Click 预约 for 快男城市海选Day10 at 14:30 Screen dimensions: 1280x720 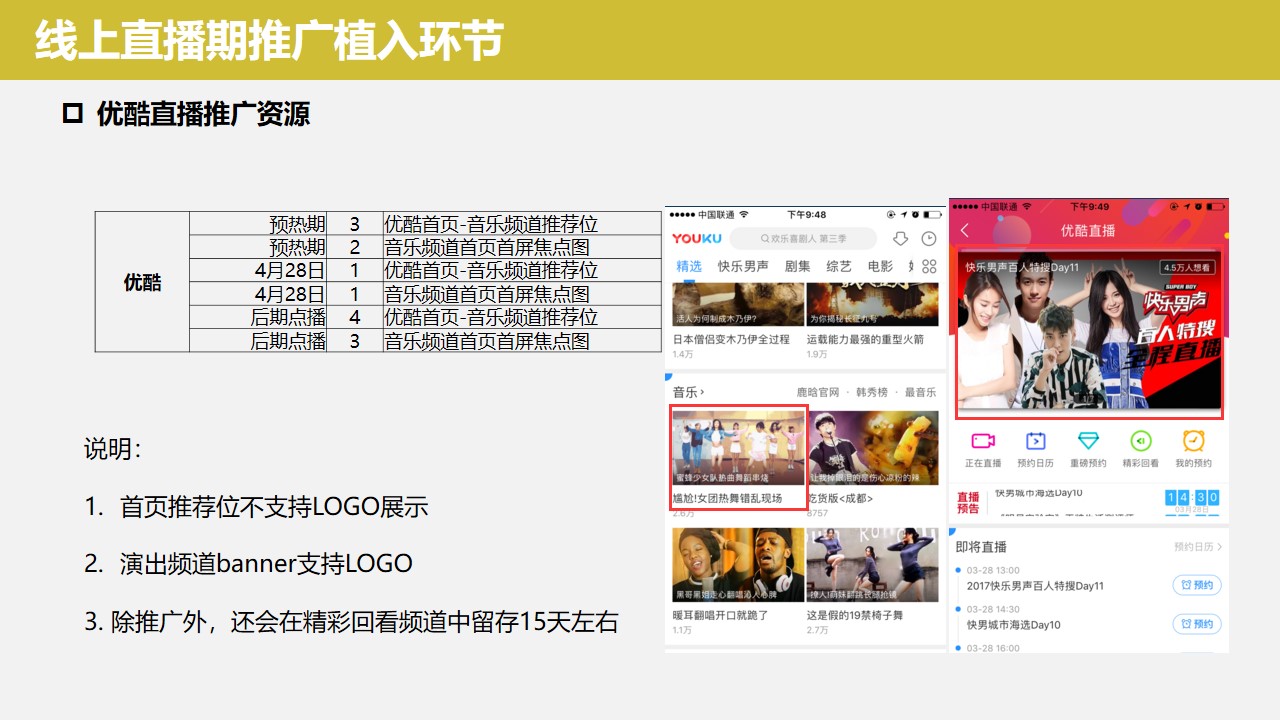[x=1197, y=624]
